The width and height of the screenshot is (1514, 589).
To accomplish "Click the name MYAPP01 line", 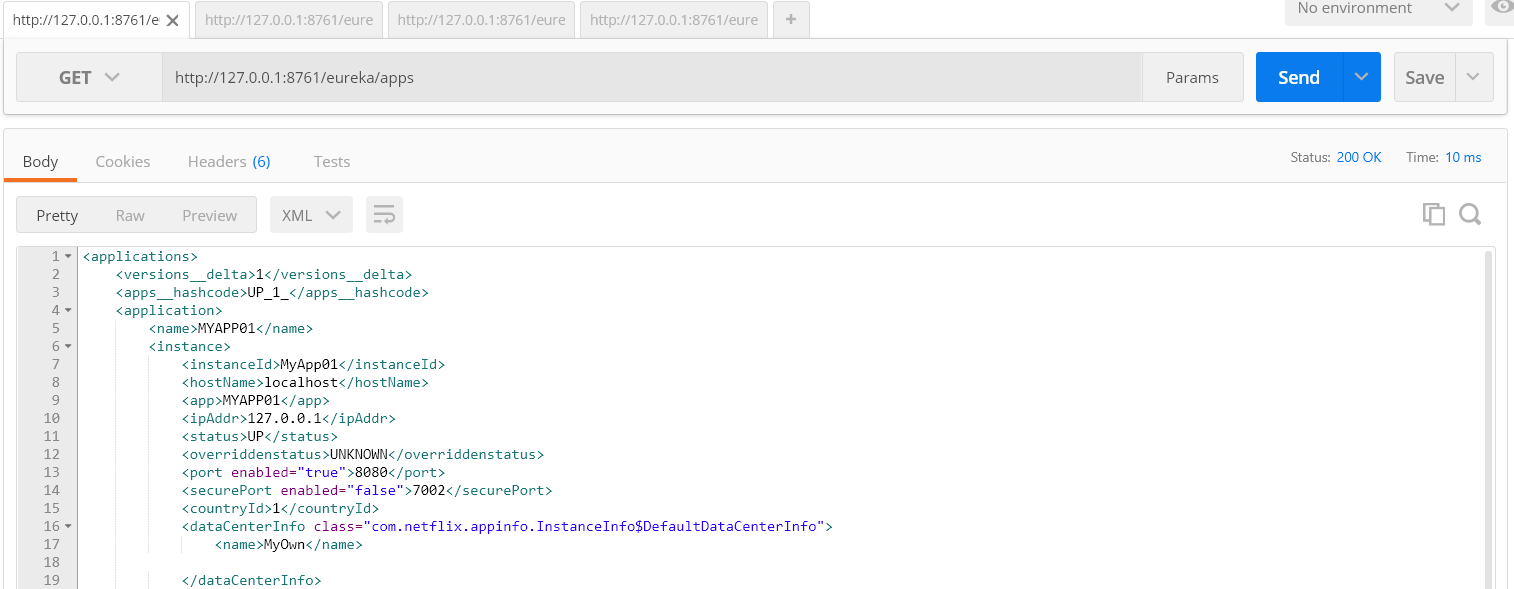I will 231,329.
